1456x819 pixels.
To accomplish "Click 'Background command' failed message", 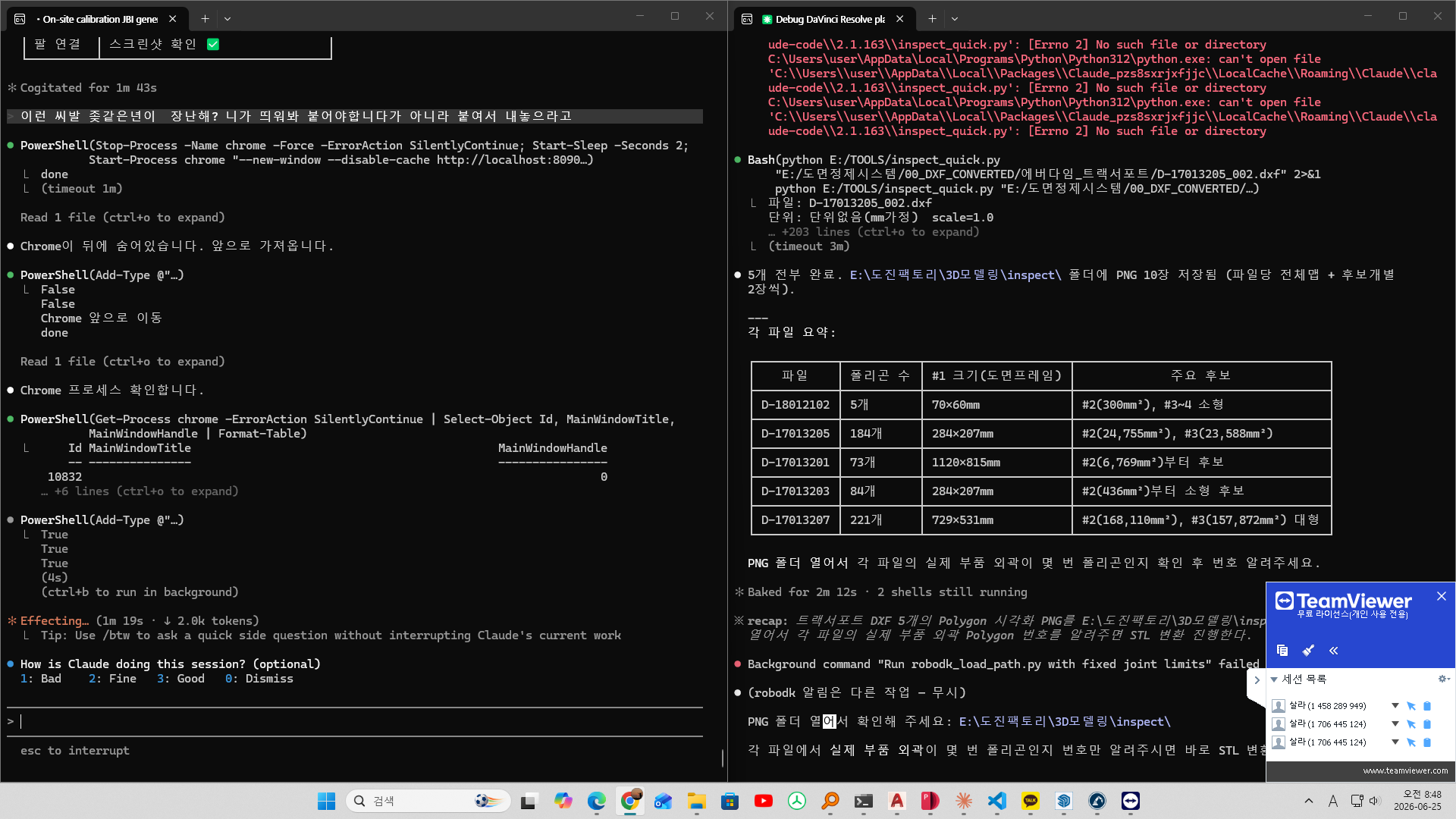I will [x=1003, y=664].
